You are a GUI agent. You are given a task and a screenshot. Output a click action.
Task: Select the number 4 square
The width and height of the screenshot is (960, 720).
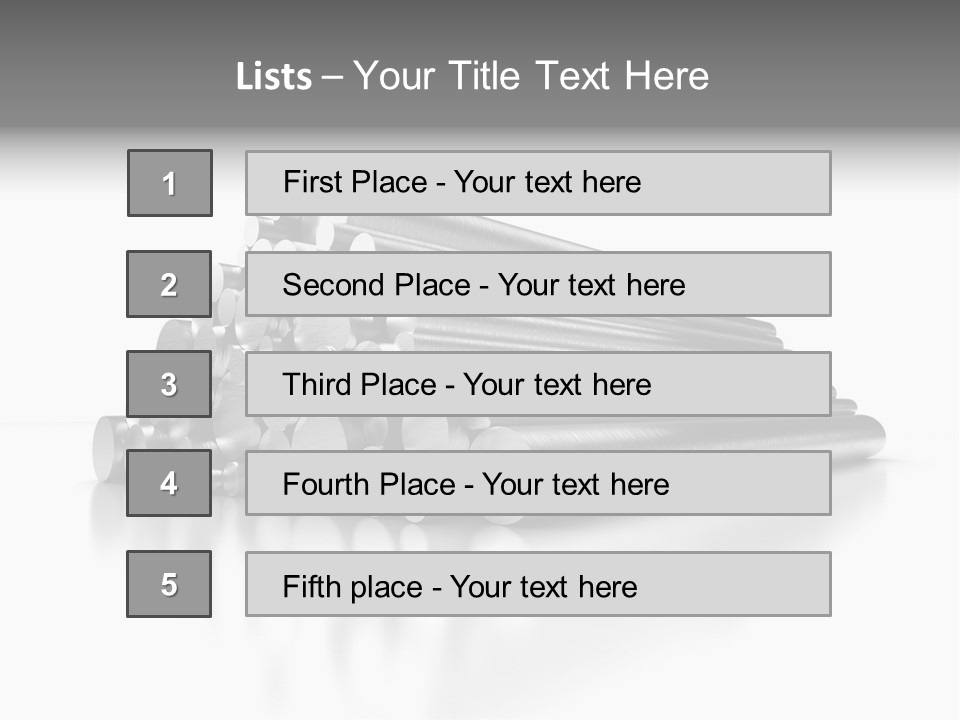pyautogui.click(x=169, y=483)
